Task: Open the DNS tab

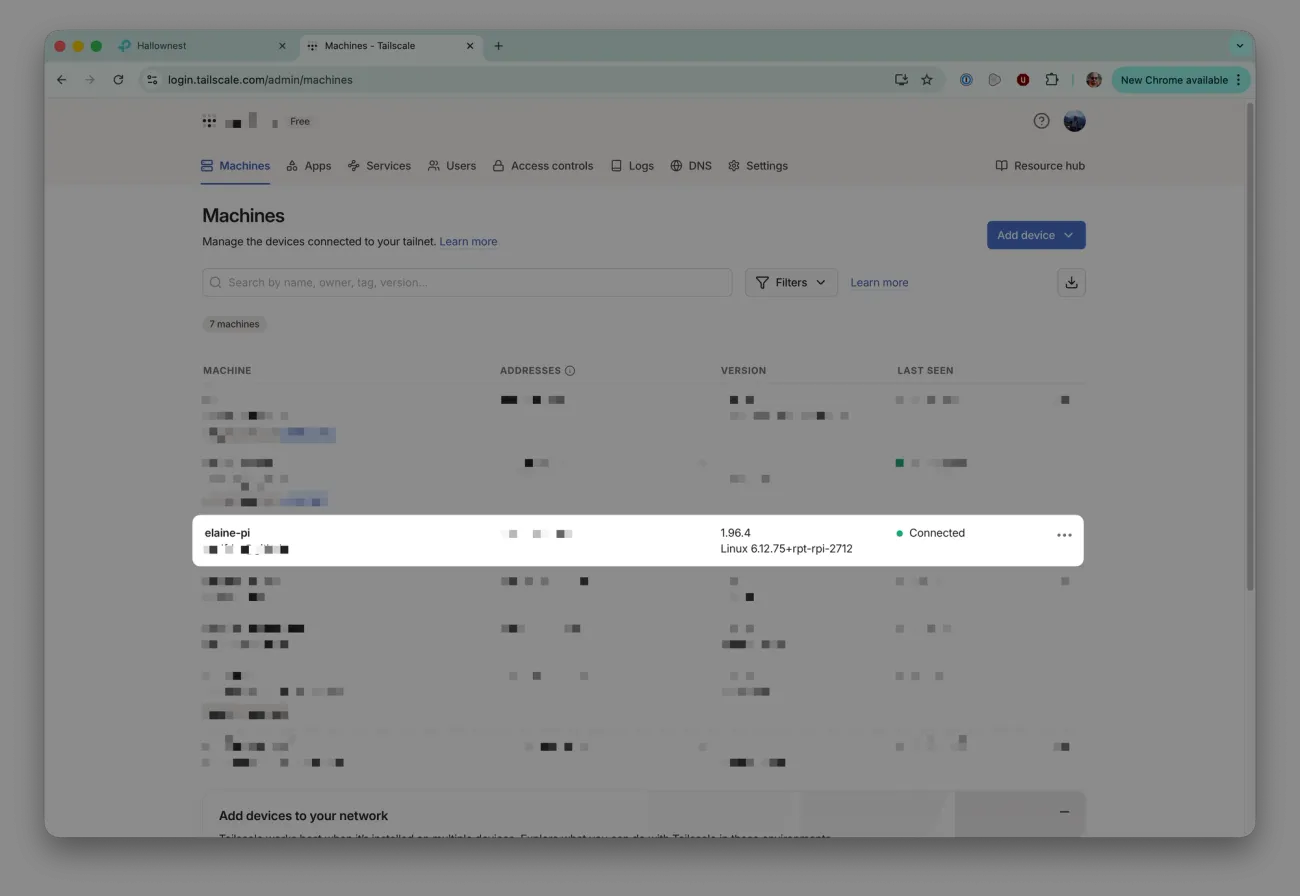Action: coord(691,166)
